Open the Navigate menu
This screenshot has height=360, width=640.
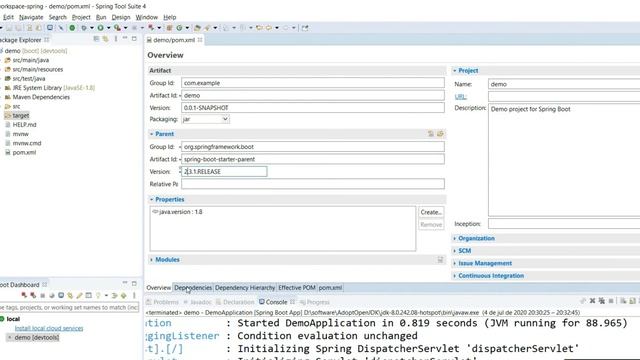(x=31, y=17)
